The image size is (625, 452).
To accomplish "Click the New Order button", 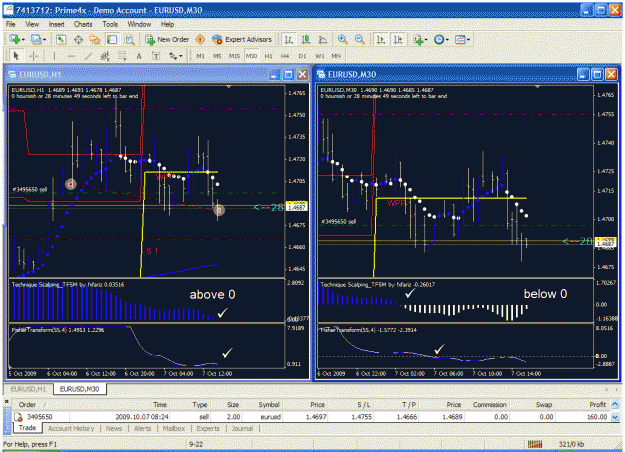I will pyautogui.click(x=167, y=39).
